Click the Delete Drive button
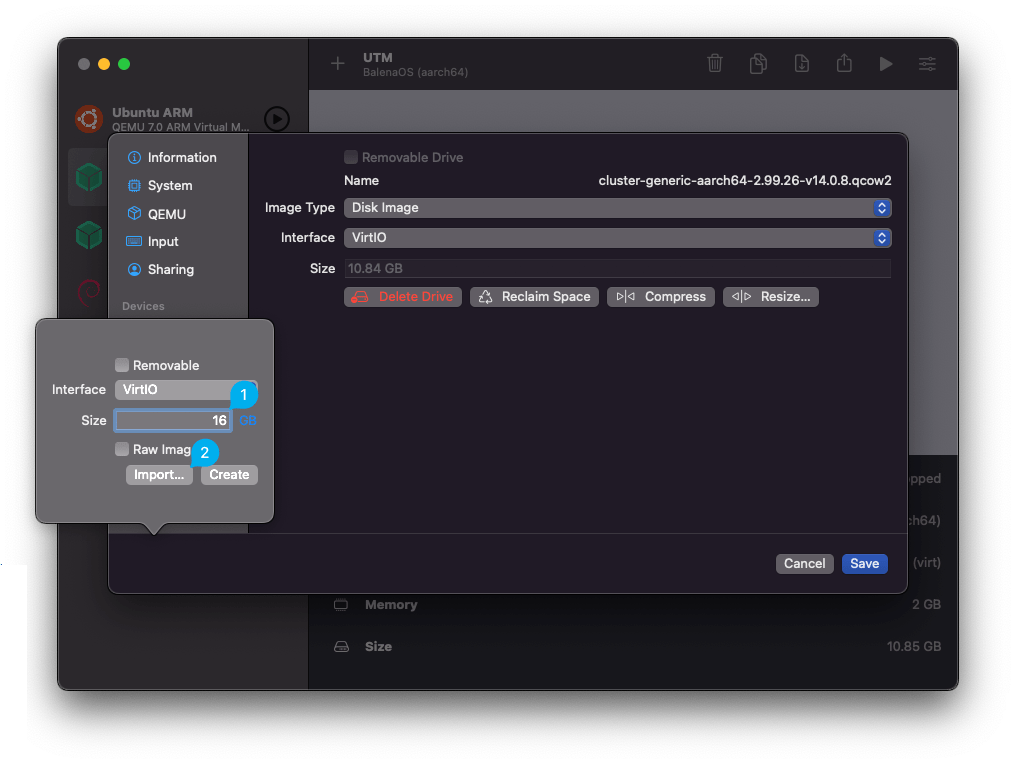The height and width of the screenshot is (764, 1014). (x=403, y=297)
